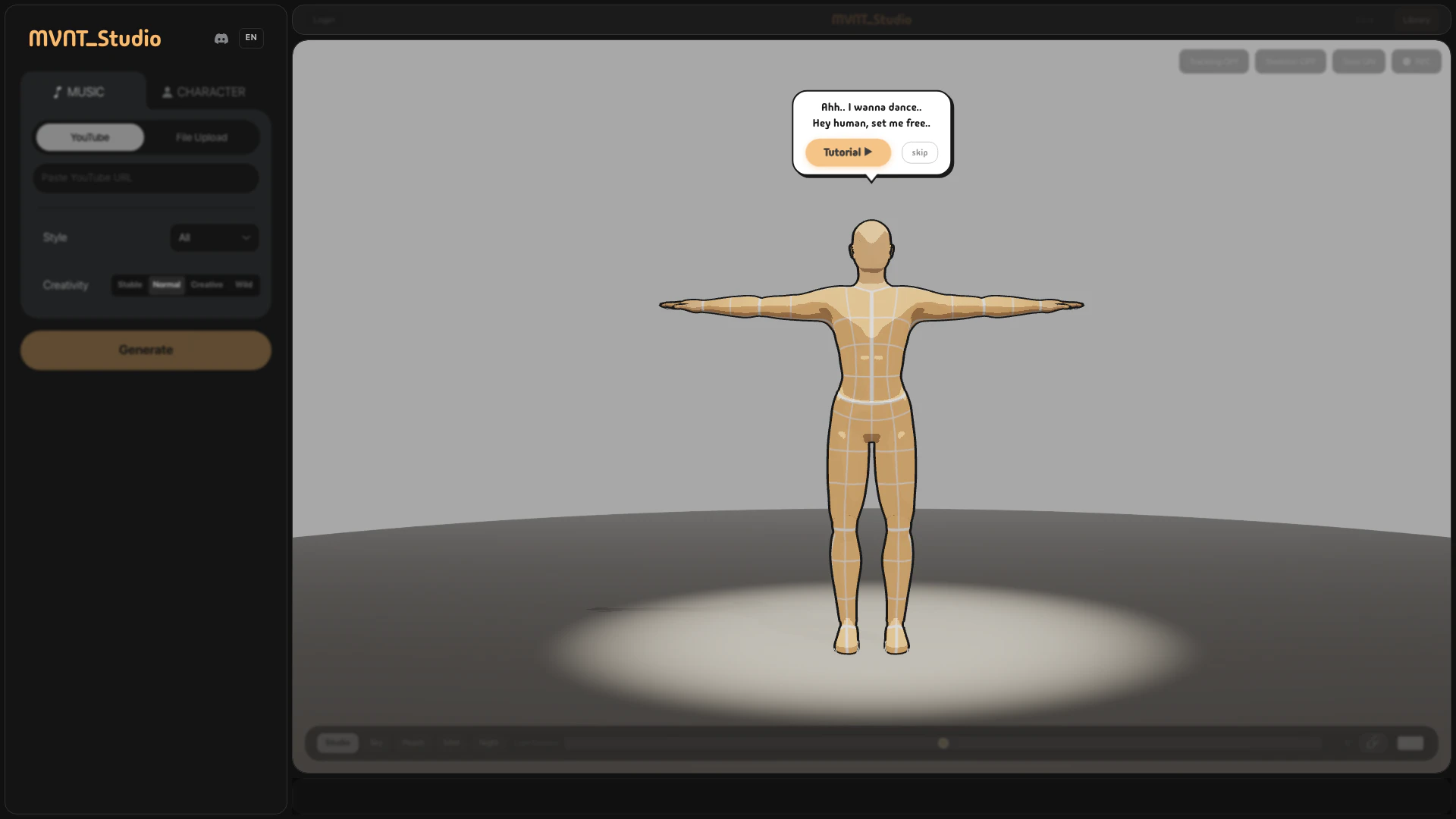Screen dimensions: 1456x819
Task: Open the Discord icon link
Action: coord(221,38)
